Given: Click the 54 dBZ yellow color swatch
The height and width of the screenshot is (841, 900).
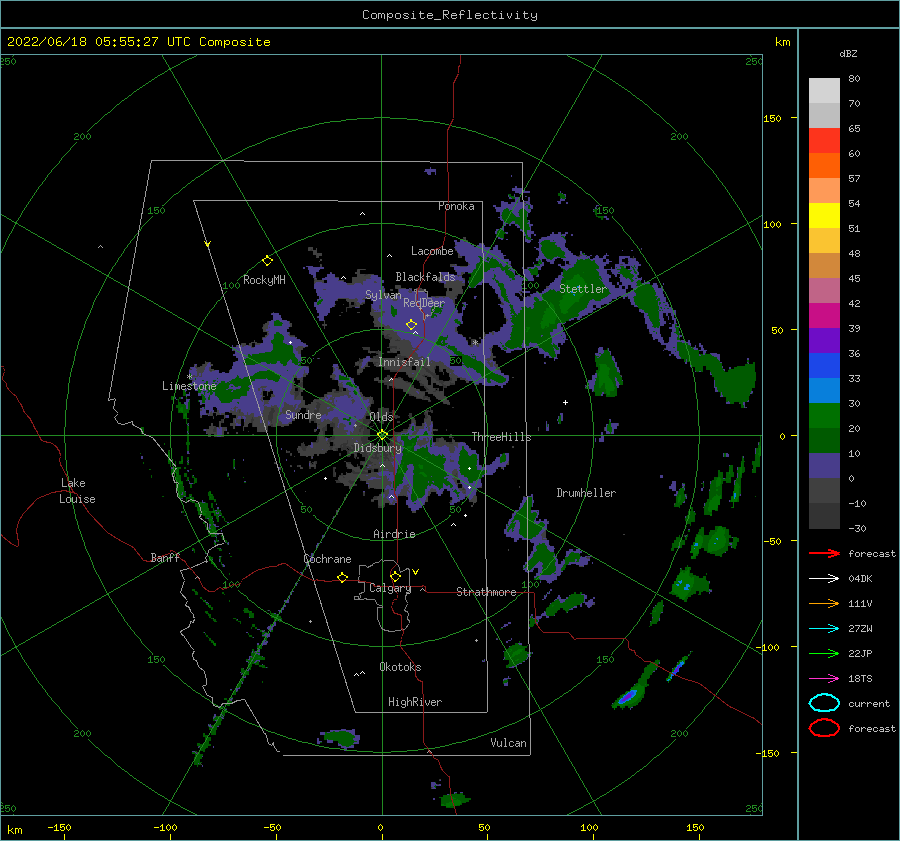Looking at the screenshot, I should coord(824,215).
